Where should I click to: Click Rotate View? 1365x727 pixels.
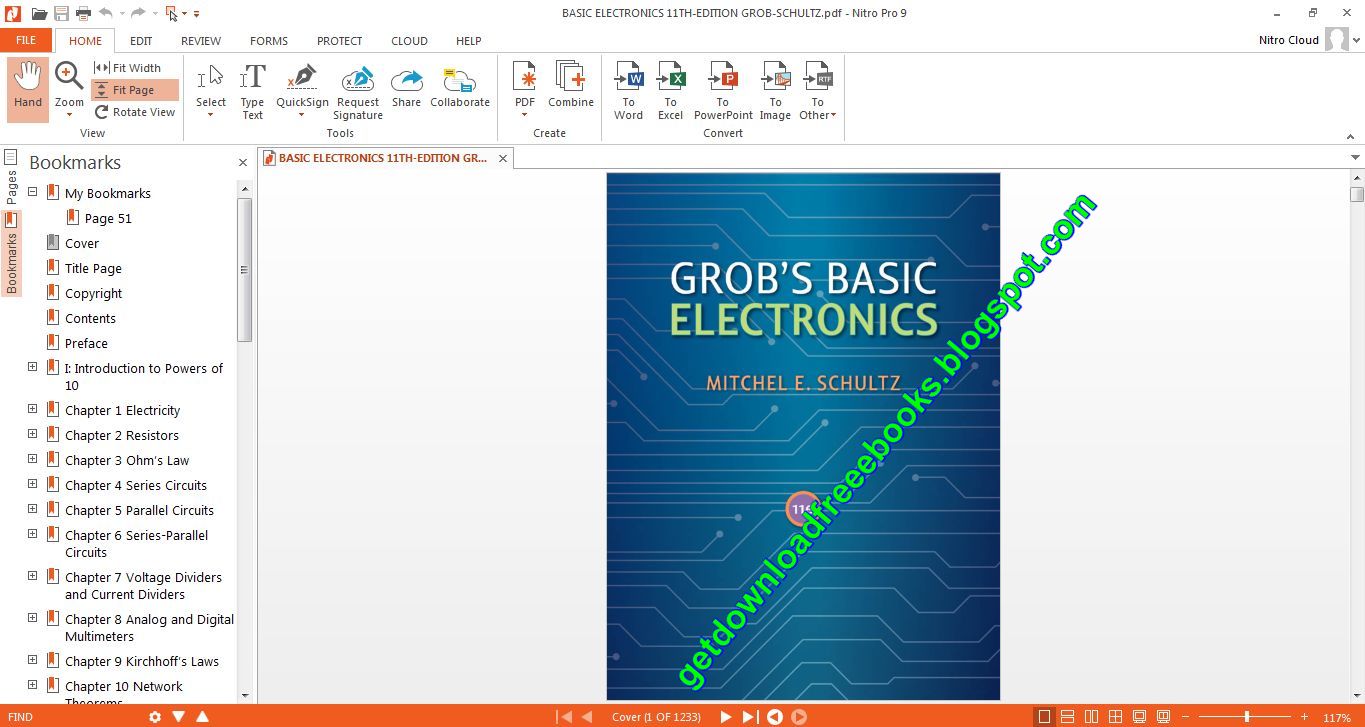click(x=135, y=112)
